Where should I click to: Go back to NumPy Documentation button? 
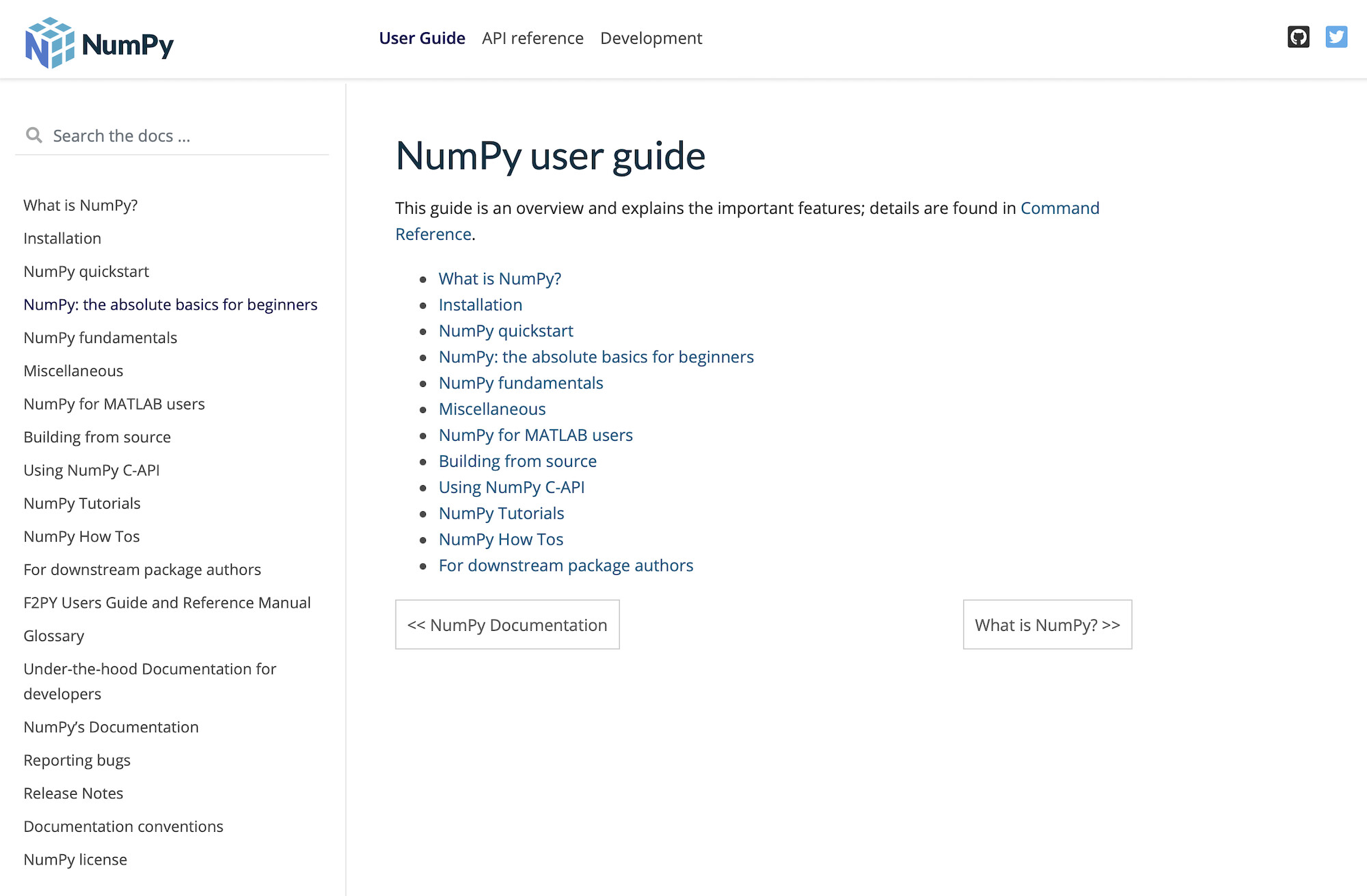click(x=507, y=625)
